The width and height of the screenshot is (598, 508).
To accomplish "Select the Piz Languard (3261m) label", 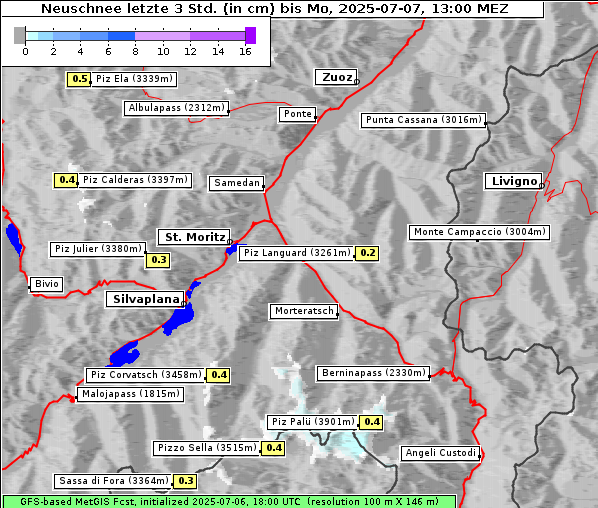I will (x=297, y=253).
